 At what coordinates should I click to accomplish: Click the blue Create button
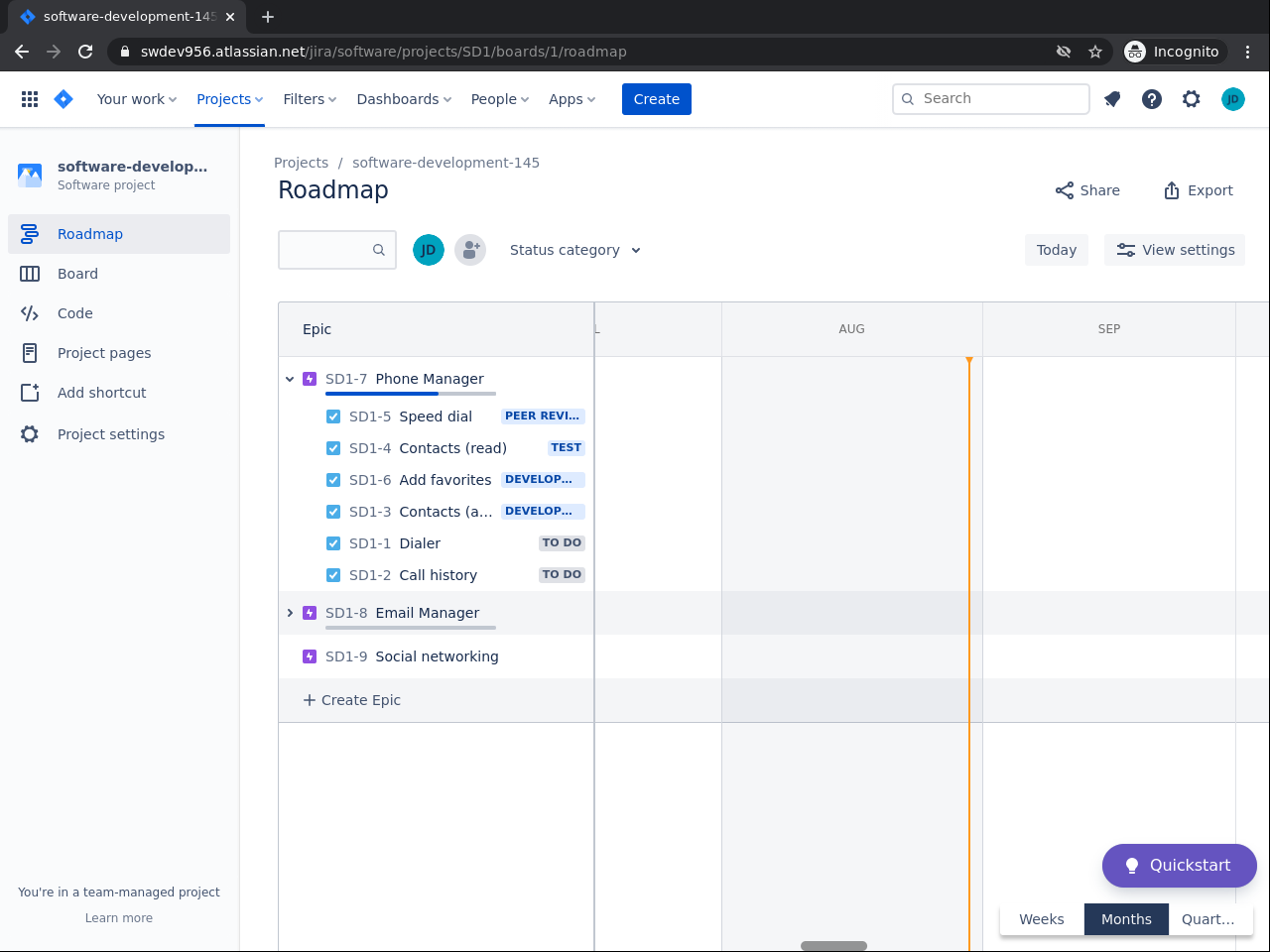coord(656,99)
